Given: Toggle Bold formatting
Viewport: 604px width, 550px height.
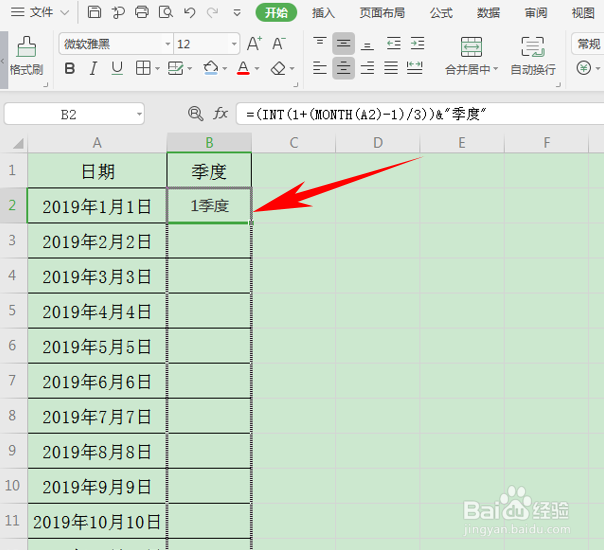Looking at the screenshot, I should (70, 69).
